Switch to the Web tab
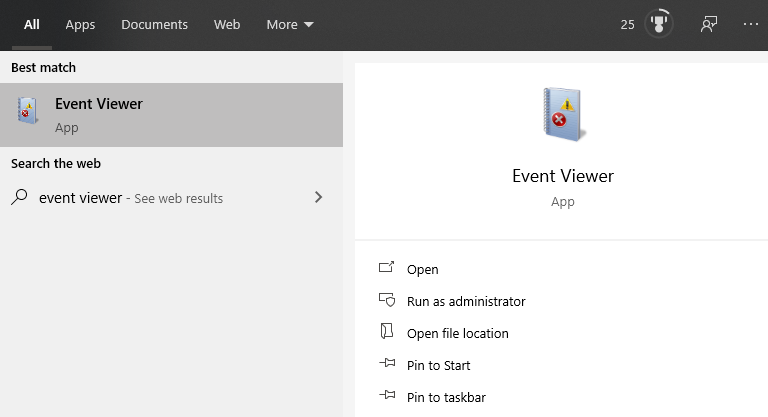Screen dimensions: 768x417 pyautogui.click(x=227, y=25)
